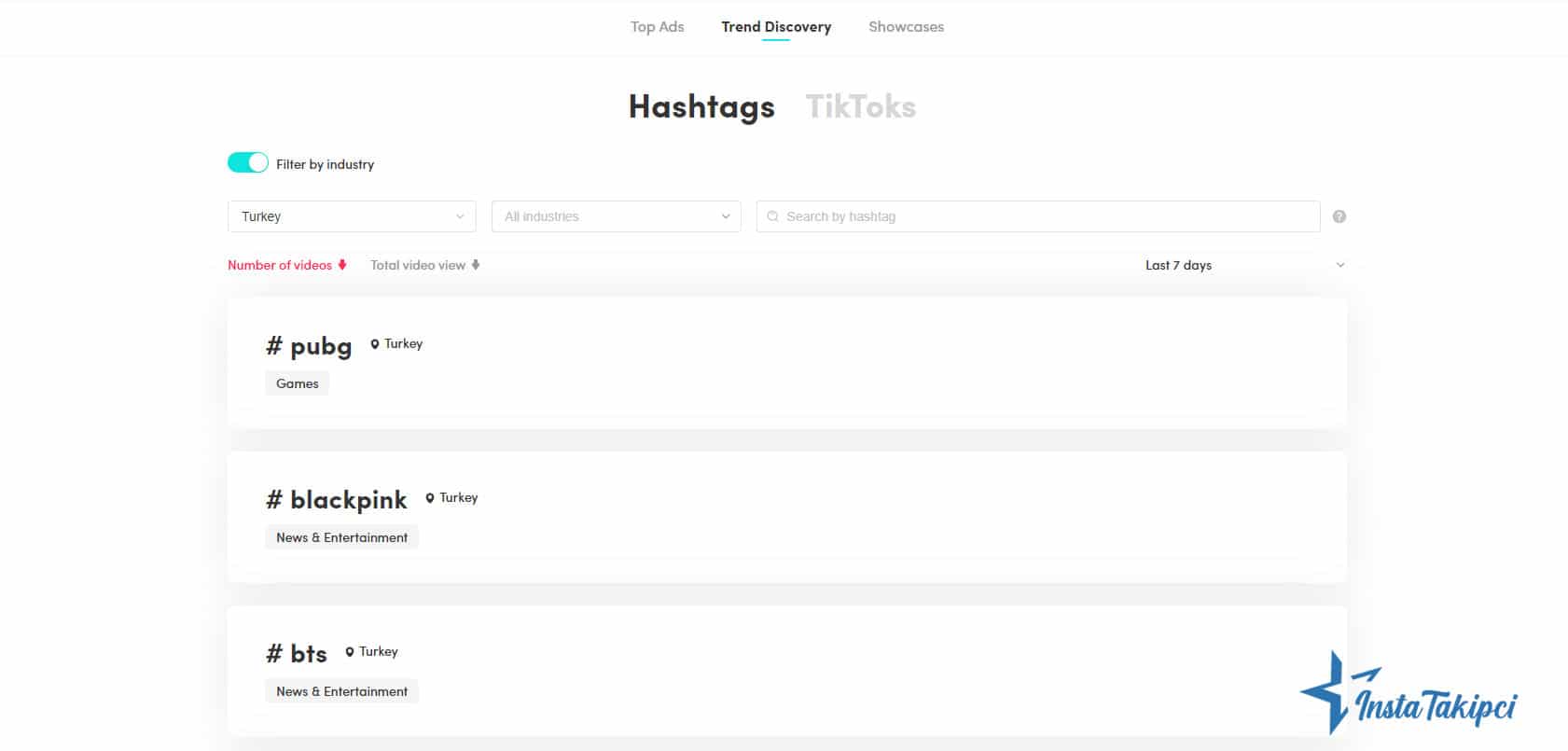
Task: Click the red Number of videos sort arrow
Action: coord(342,265)
